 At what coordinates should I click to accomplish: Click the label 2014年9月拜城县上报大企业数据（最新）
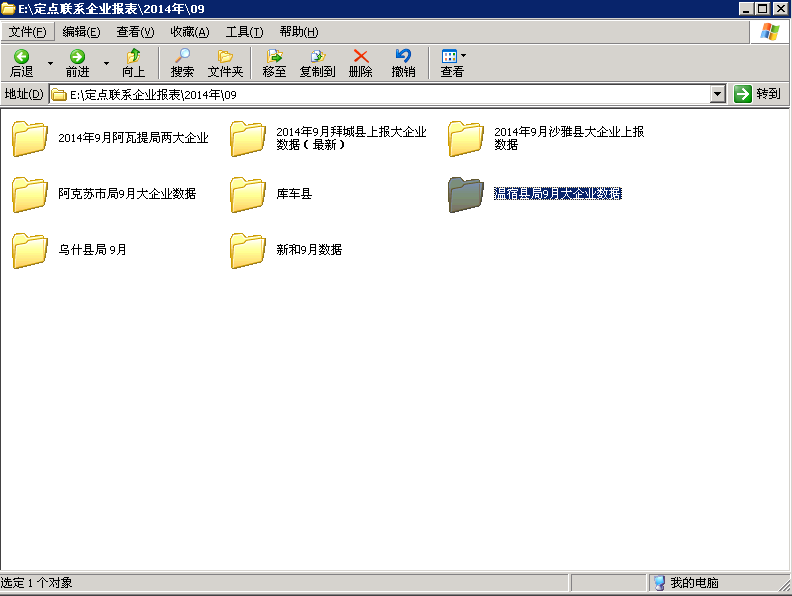[351, 138]
